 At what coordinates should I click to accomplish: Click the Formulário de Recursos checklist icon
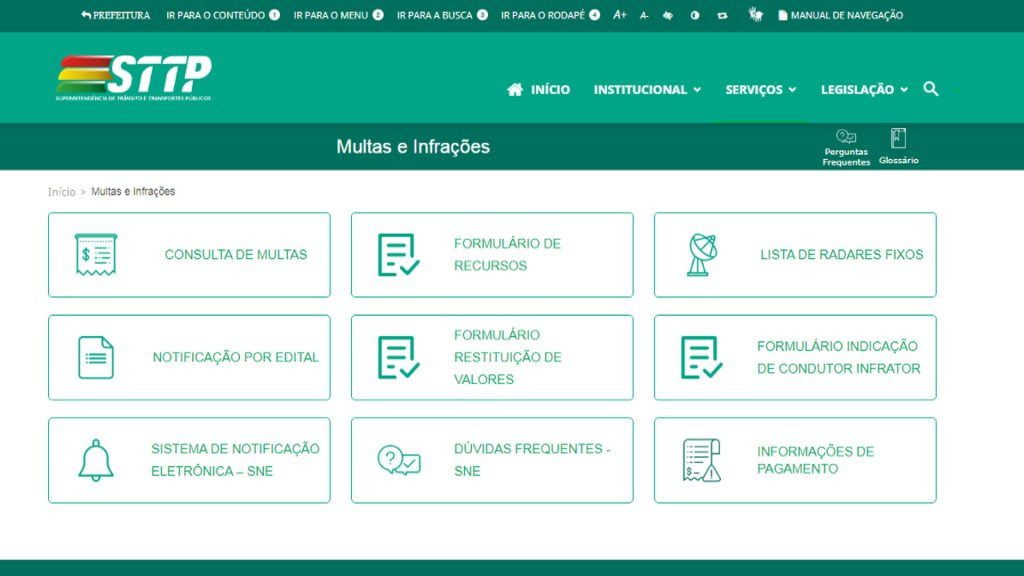pyautogui.click(x=395, y=254)
